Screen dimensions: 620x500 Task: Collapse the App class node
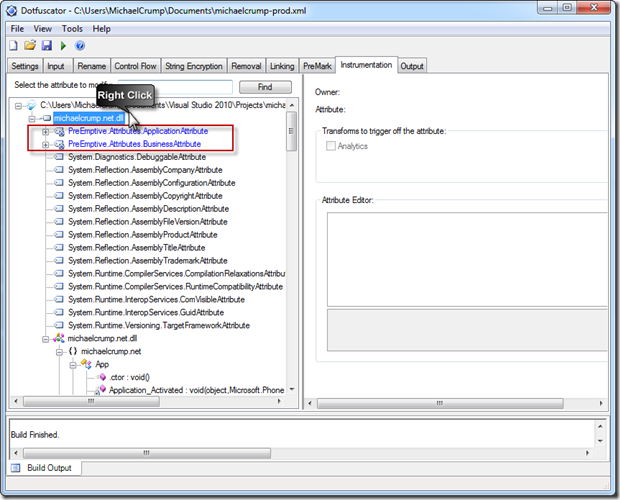[x=73, y=365]
